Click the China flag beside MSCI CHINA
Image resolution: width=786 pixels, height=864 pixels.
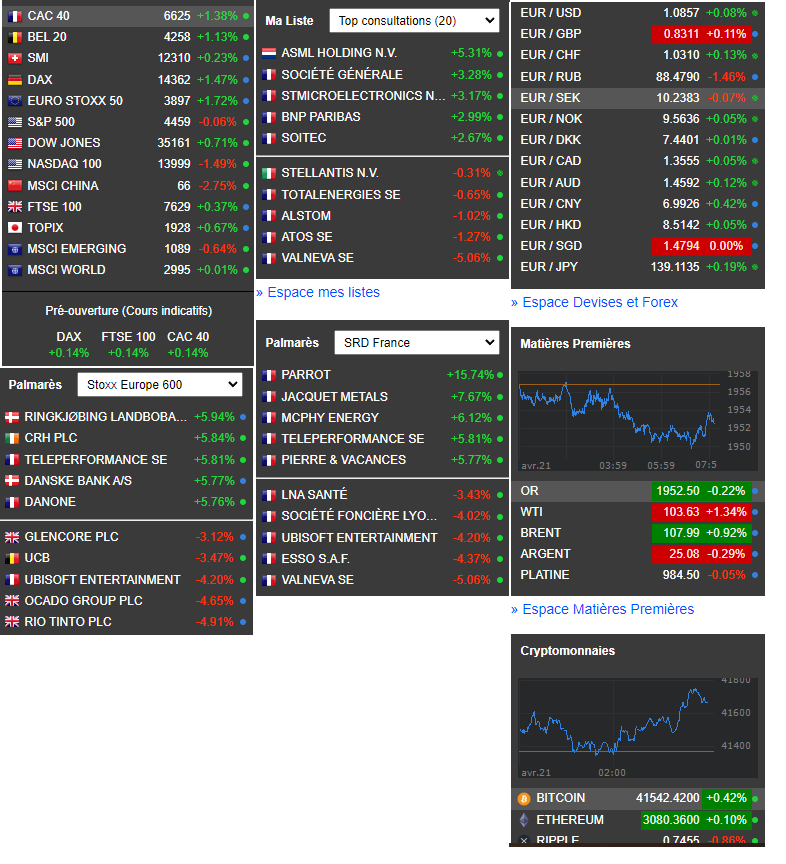[x=15, y=186]
